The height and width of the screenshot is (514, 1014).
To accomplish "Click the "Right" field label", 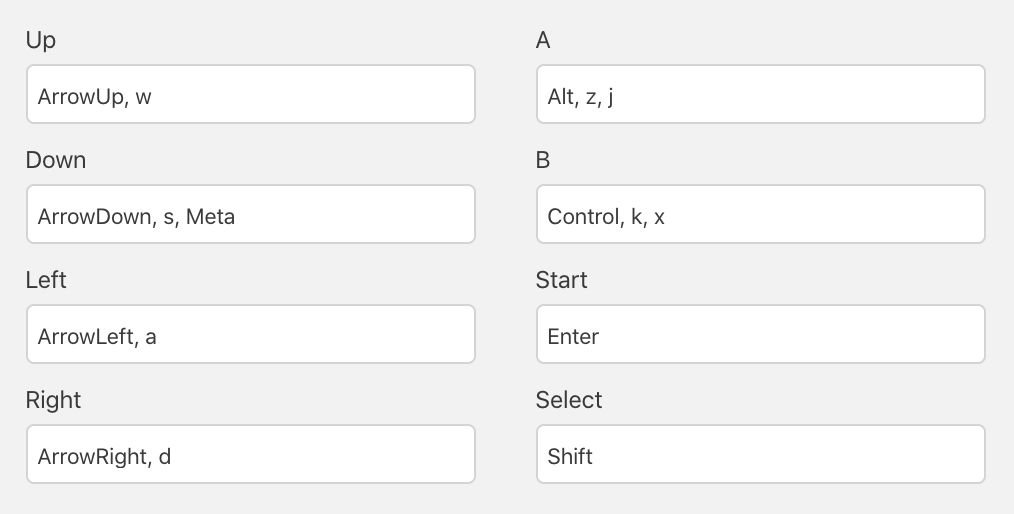I will tap(53, 400).
